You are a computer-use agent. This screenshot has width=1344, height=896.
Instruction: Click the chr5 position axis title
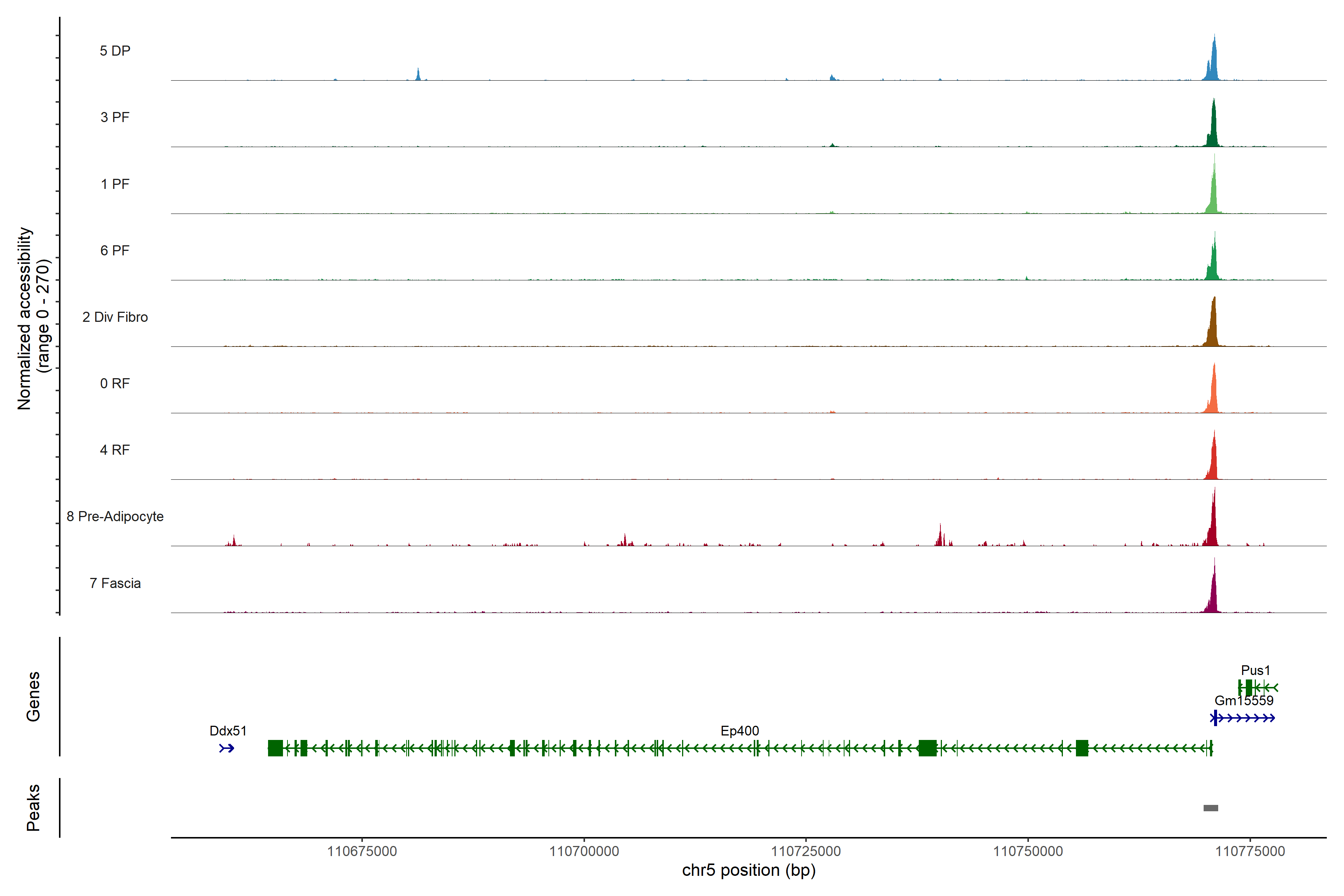click(749, 870)
